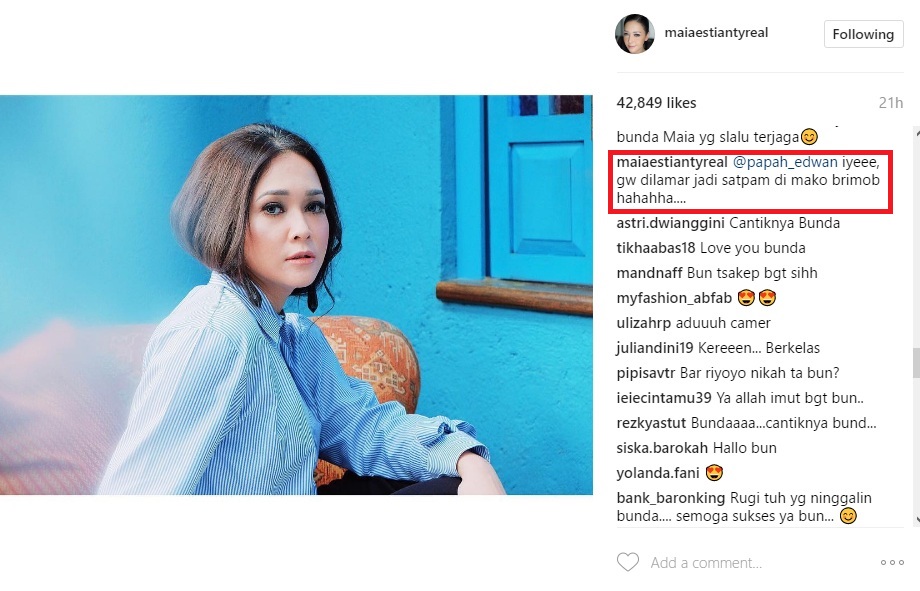Viewport: 920px width, 591px height.
Task: Open the mandnaff commenter profile
Action: tap(650, 273)
